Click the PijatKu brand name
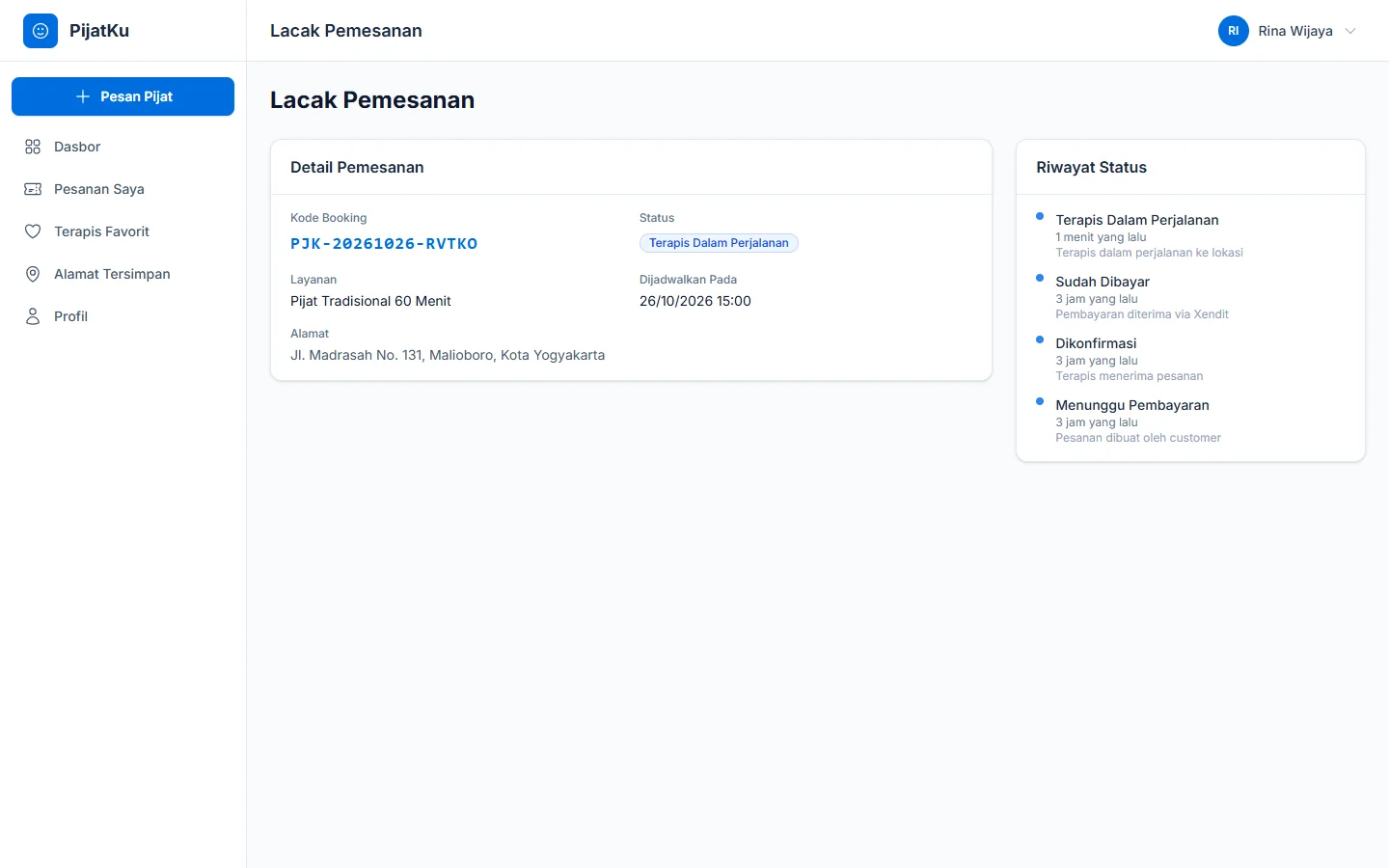 (x=99, y=31)
